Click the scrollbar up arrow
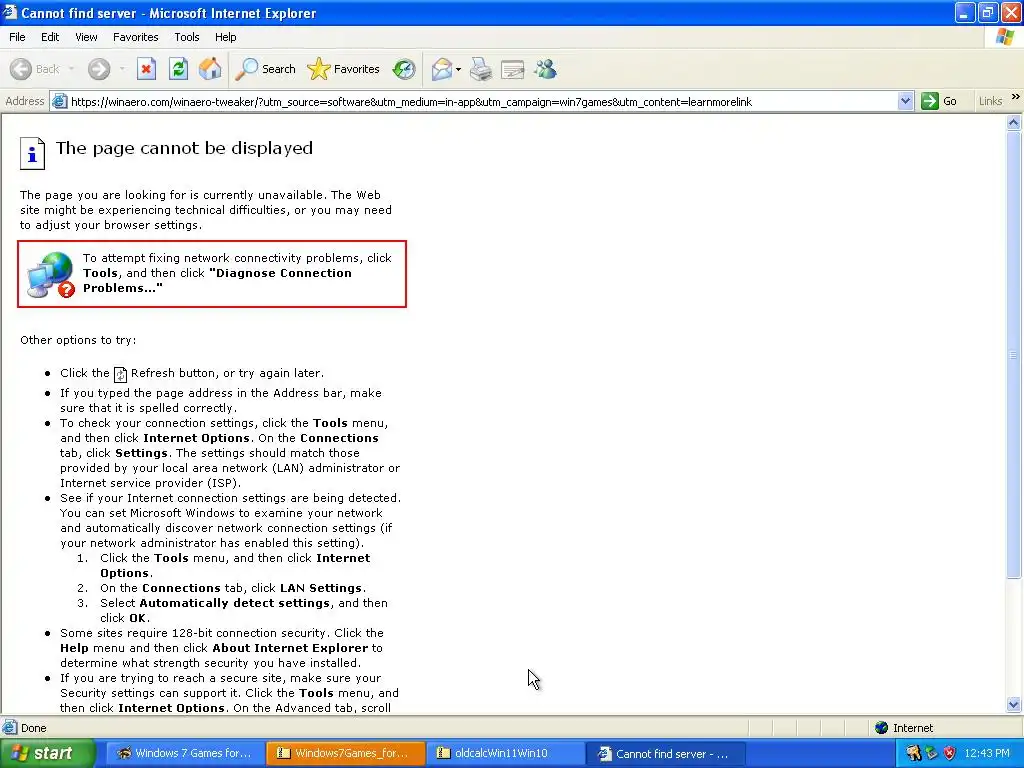1024x768 pixels. click(x=1014, y=122)
